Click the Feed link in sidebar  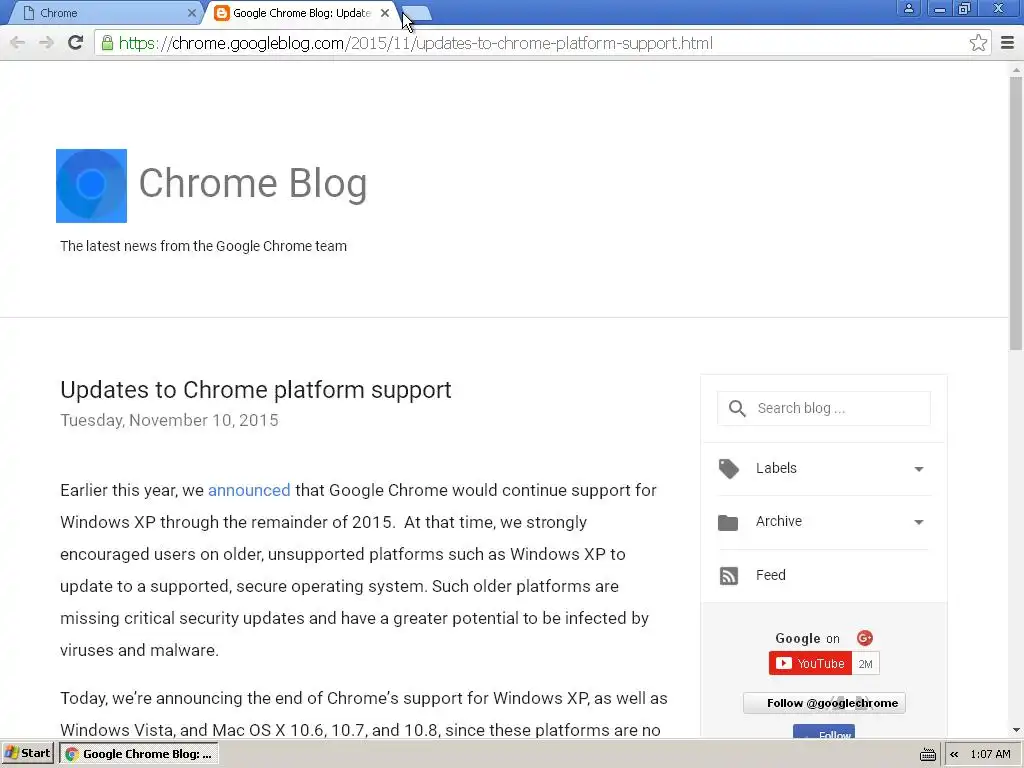[x=771, y=575]
